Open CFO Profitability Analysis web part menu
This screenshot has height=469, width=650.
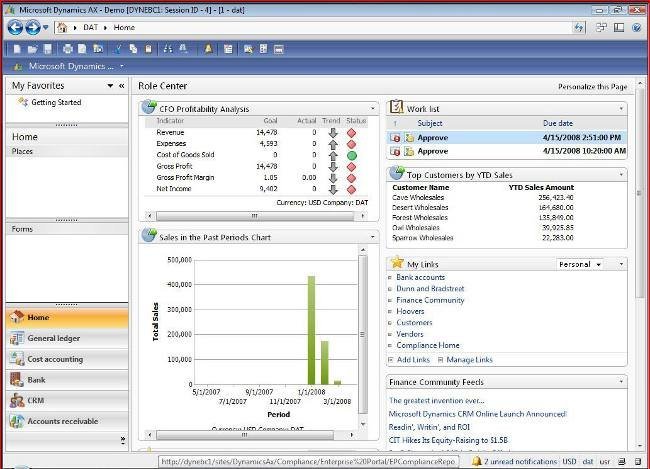[372, 109]
